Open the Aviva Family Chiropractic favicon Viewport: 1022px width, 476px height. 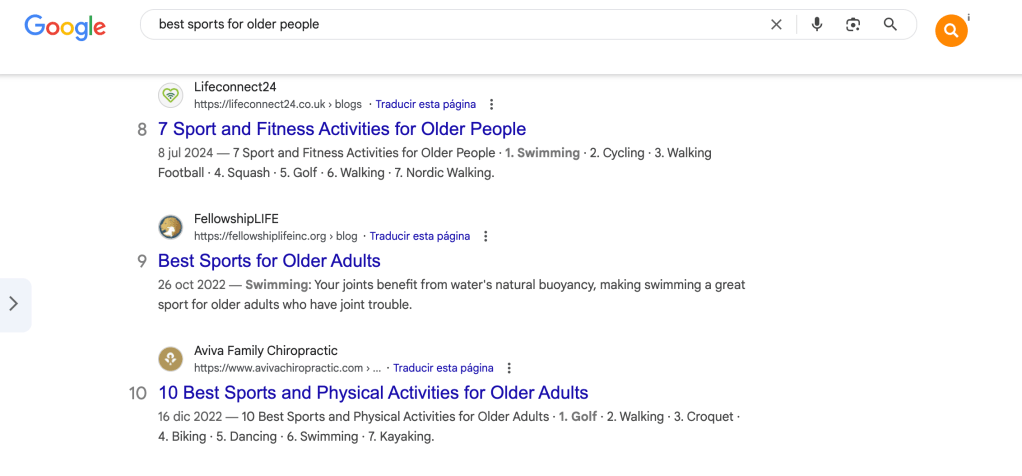click(170, 359)
